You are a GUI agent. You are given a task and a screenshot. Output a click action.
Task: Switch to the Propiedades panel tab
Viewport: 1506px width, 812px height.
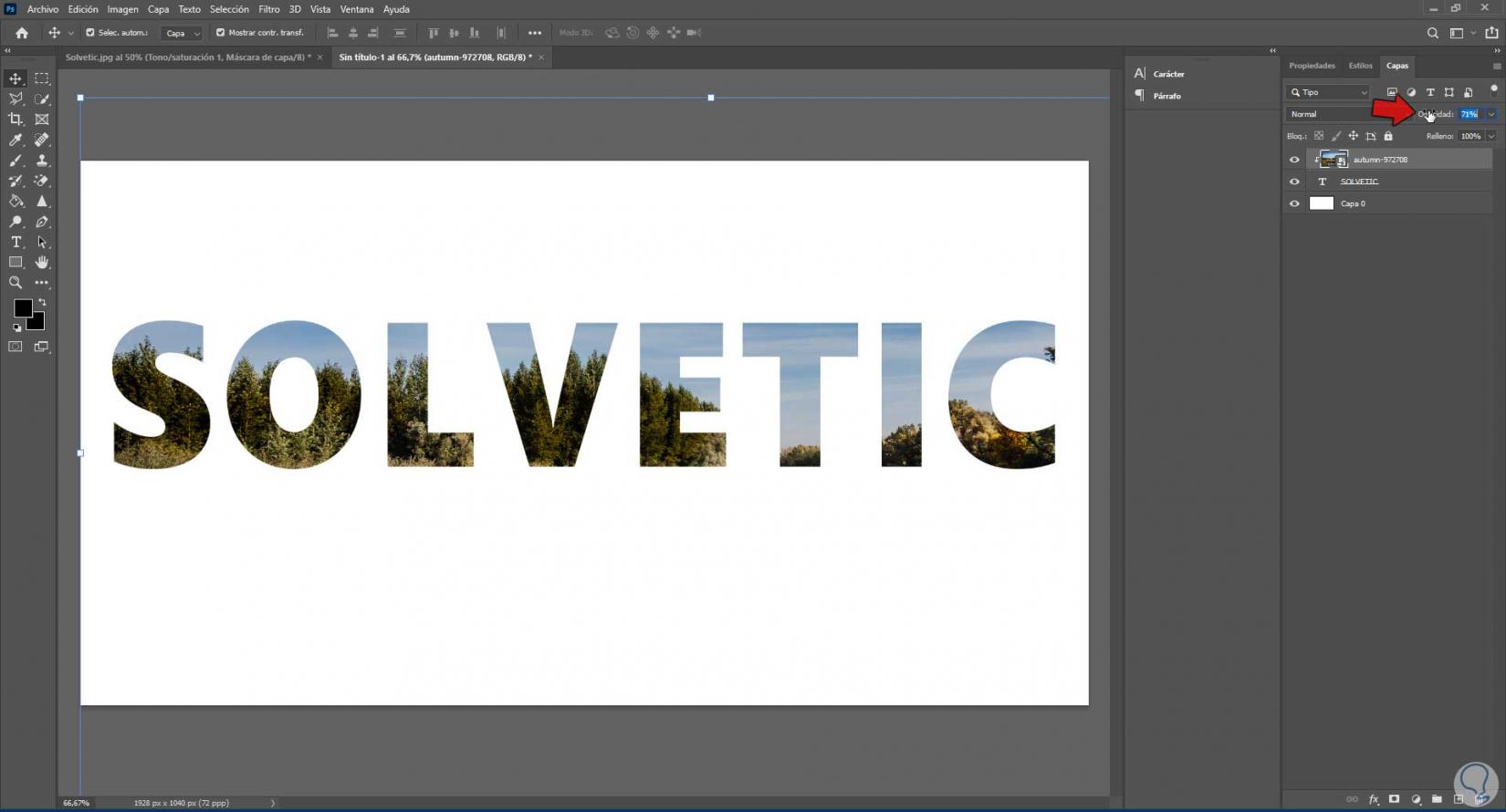[1312, 66]
